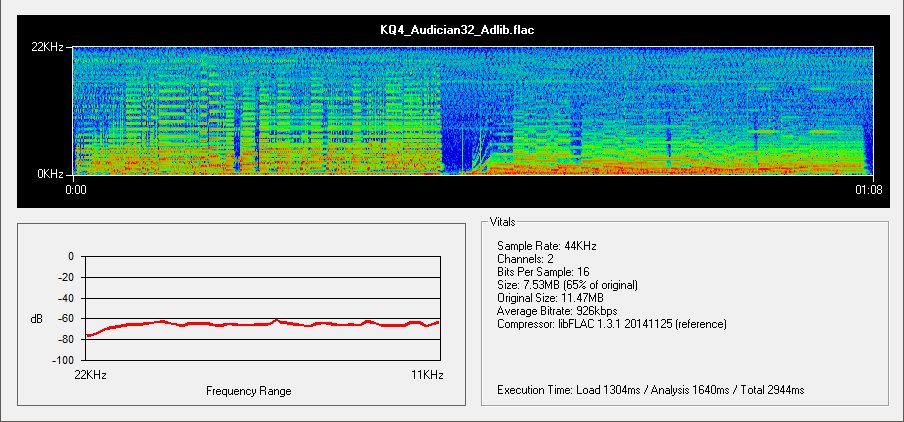
Task: Click the -60 value on dB axis
Action: click(64, 319)
